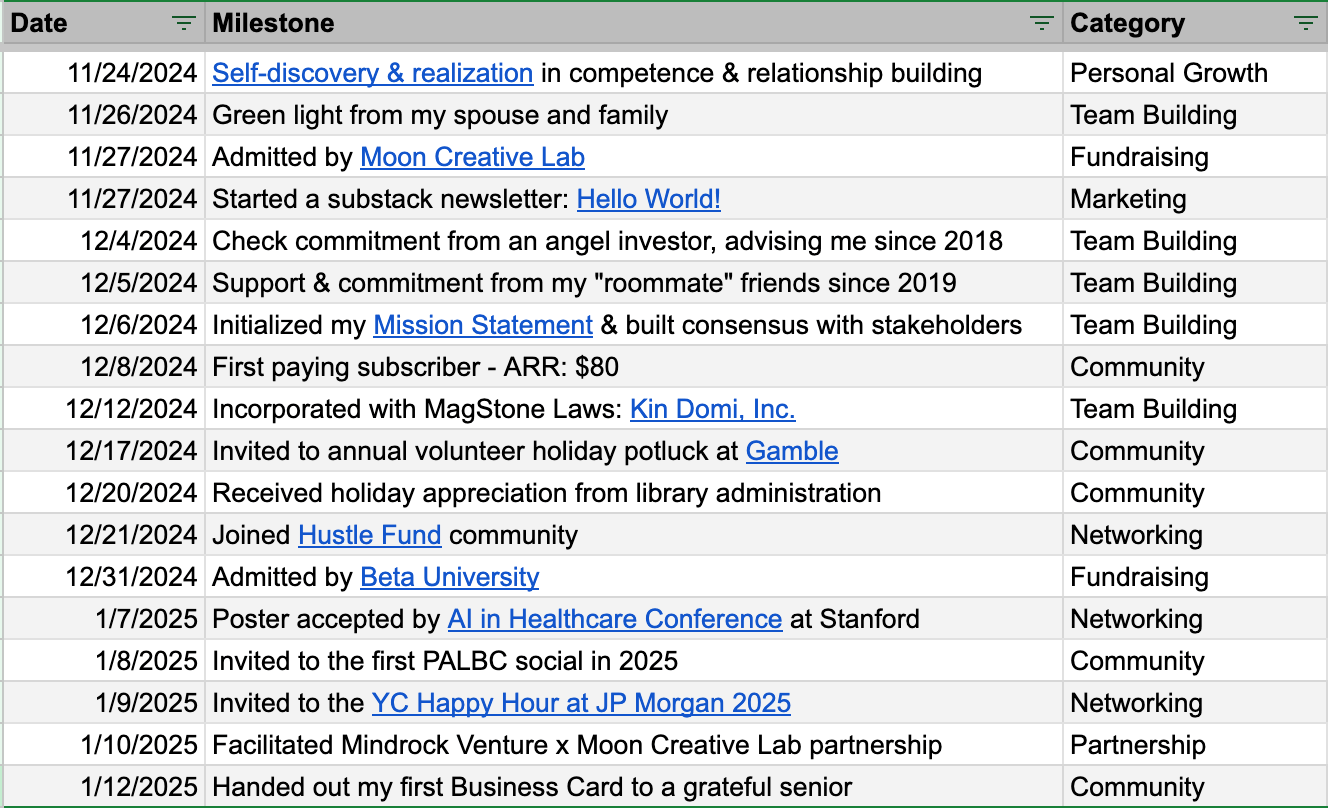Image resolution: width=1328 pixels, height=808 pixels.
Task: Select the Personal Growth category cell
Action: click(1195, 73)
